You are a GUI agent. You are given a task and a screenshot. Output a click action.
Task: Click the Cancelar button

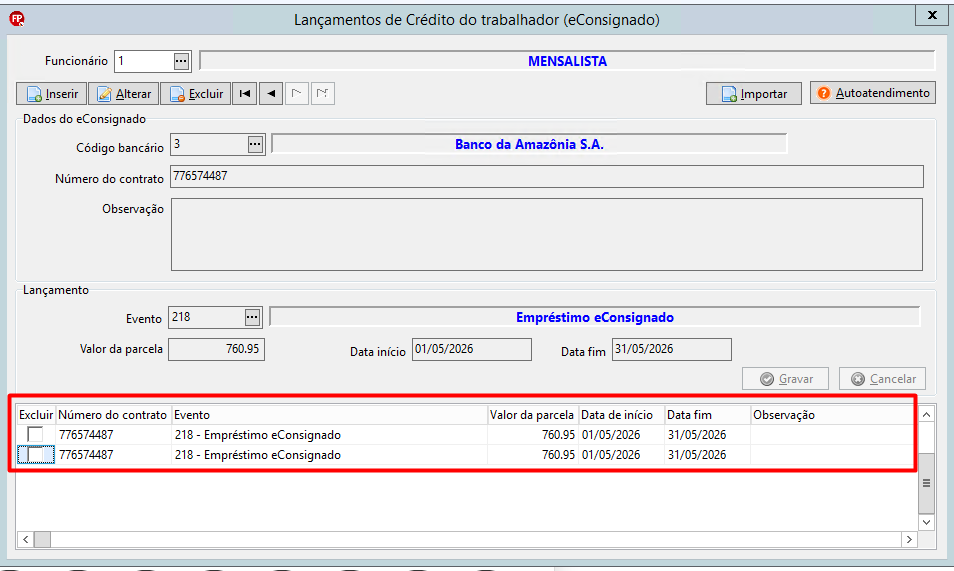(882, 379)
